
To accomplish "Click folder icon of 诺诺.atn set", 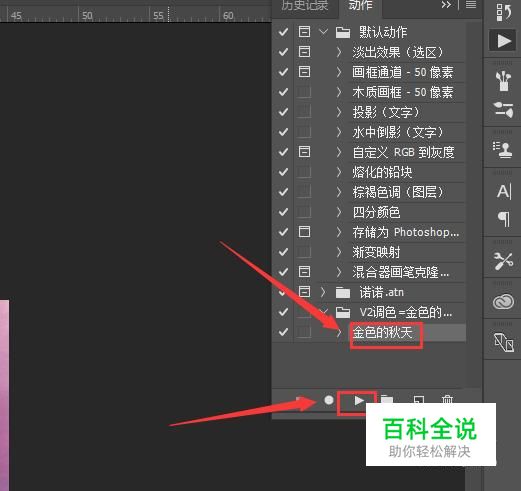I will [343, 292].
